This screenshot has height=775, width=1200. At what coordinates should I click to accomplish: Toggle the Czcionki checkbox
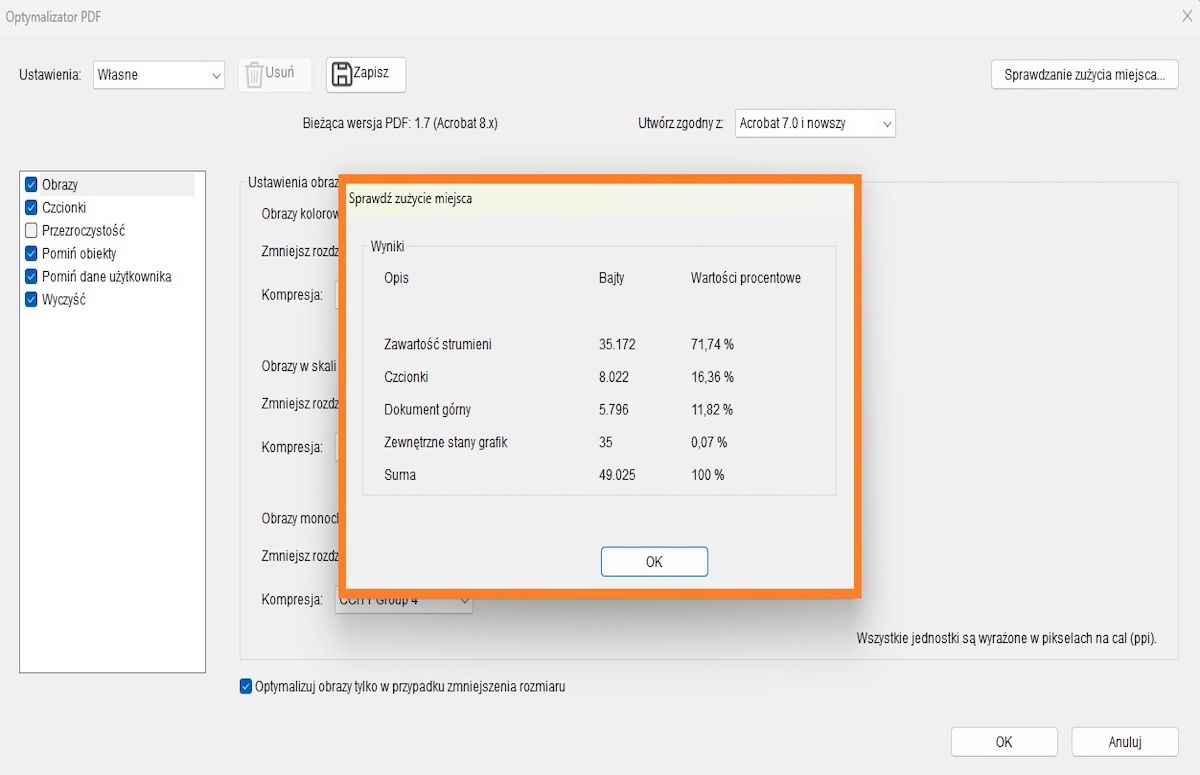click(31, 207)
